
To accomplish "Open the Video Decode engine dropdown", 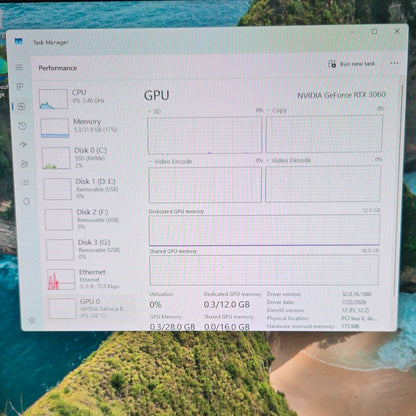I will tap(289, 161).
